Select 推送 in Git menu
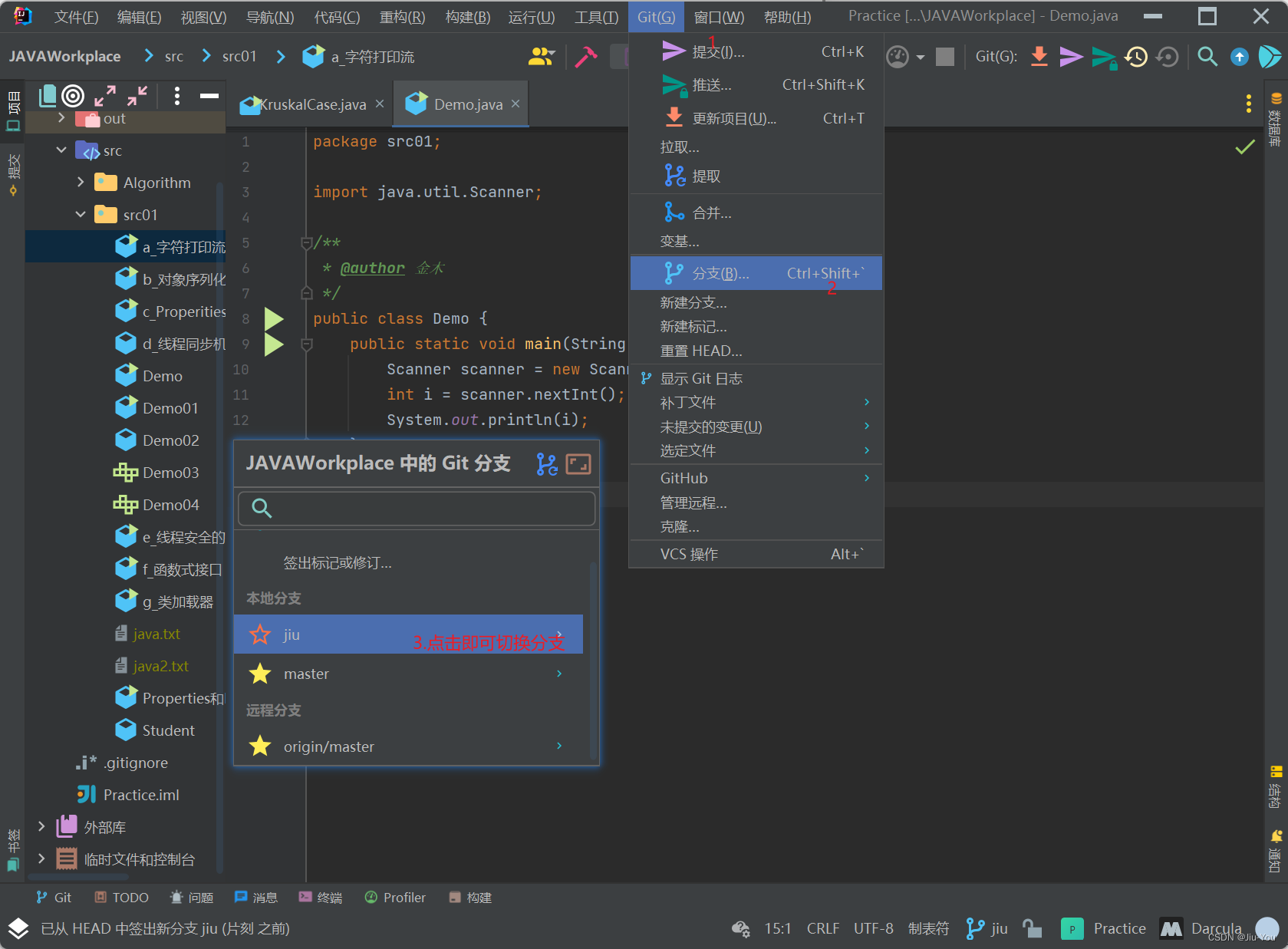 pyautogui.click(x=756, y=85)
